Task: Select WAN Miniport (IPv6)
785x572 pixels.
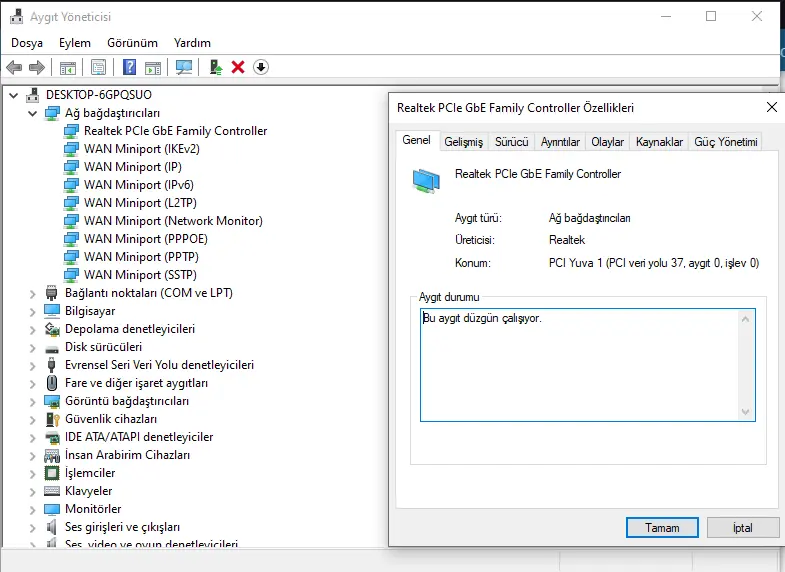Action: [x=139, y=185]
